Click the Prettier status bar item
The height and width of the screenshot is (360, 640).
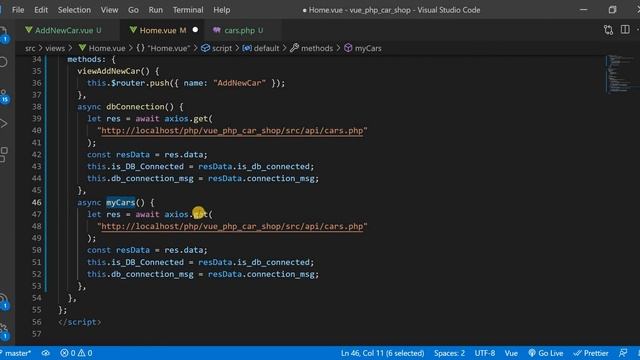pos(591,353)
